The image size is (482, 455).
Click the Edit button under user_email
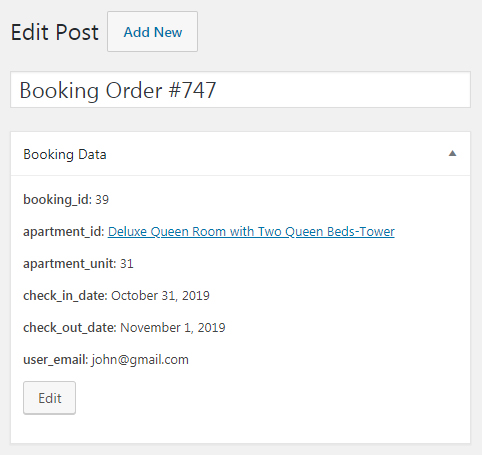pos(49,398)
